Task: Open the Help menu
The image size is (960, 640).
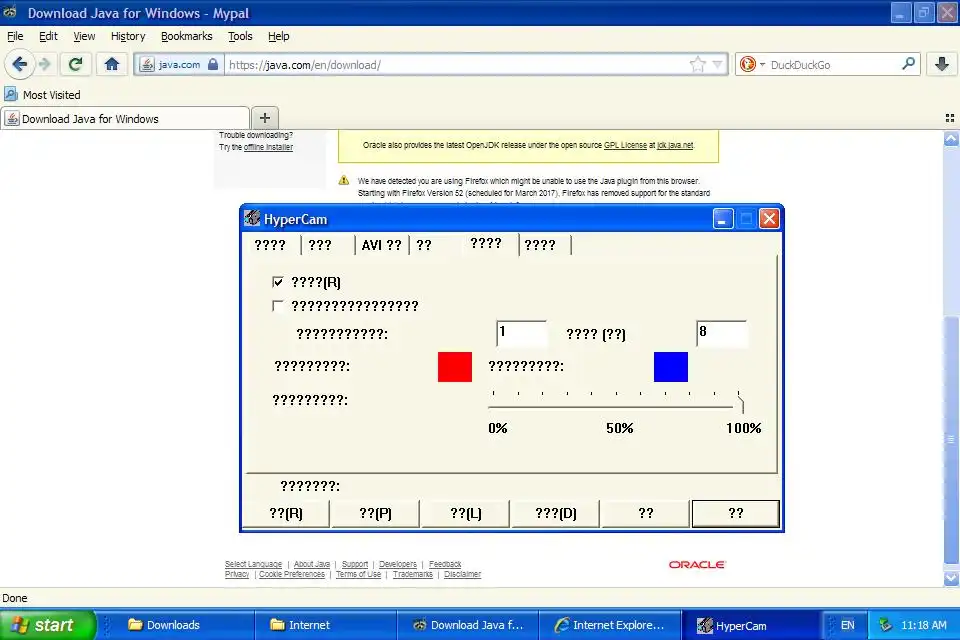Action: tap(279, 36)
